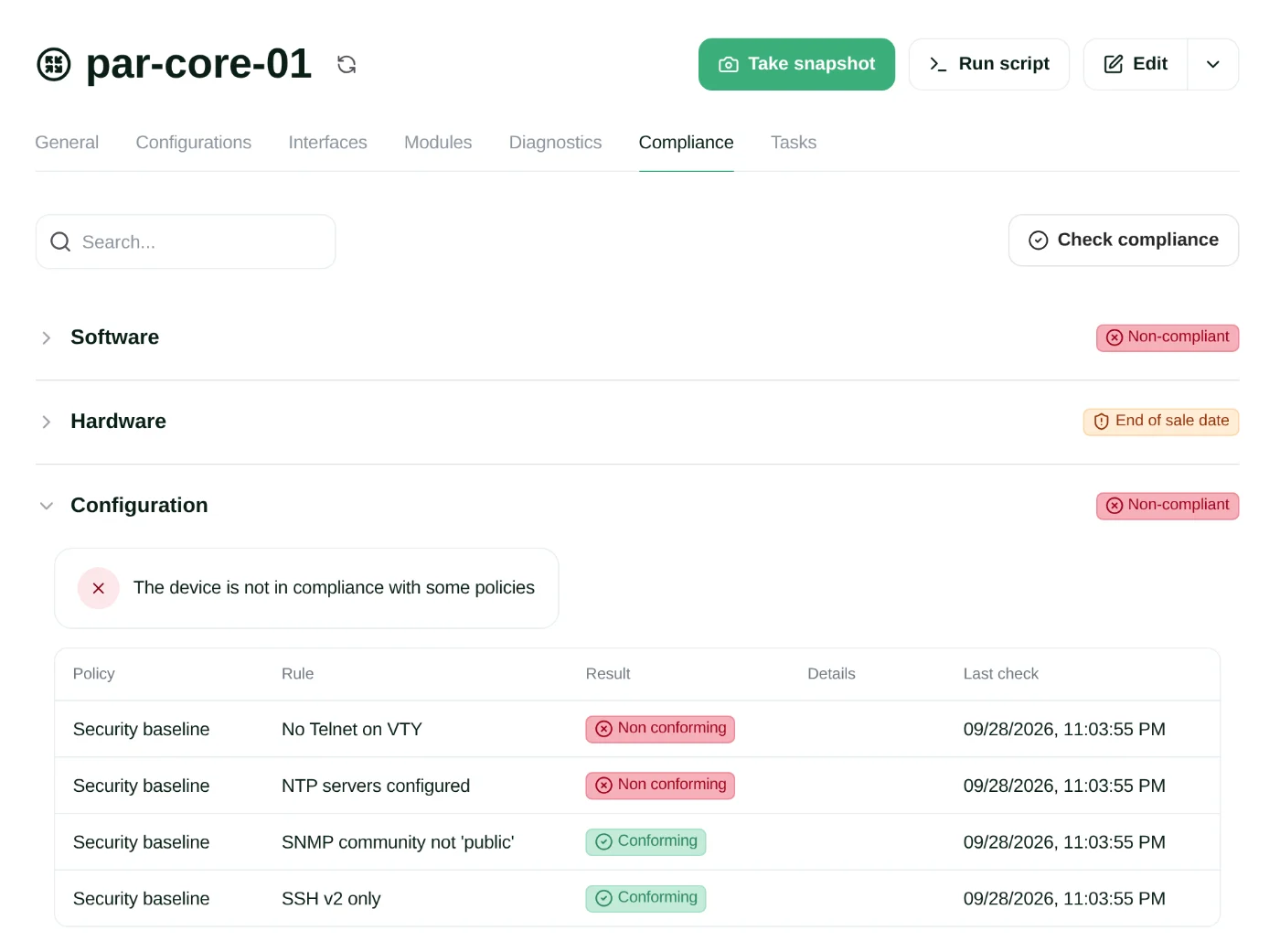Click the Non-compliant badge on Configuration row

1168,506
